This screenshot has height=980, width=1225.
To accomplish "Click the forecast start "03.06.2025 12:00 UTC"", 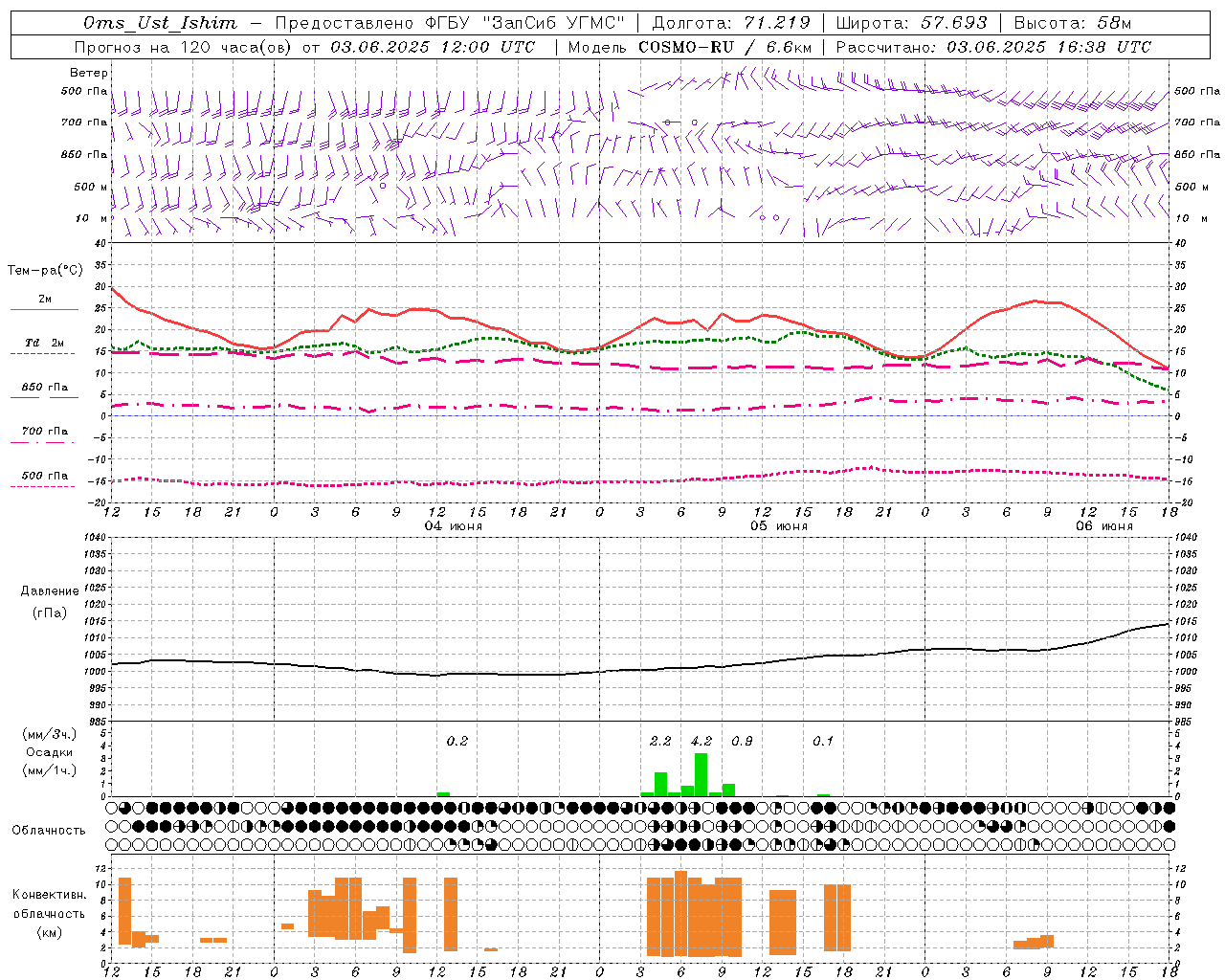I will [x=433, y=47].
